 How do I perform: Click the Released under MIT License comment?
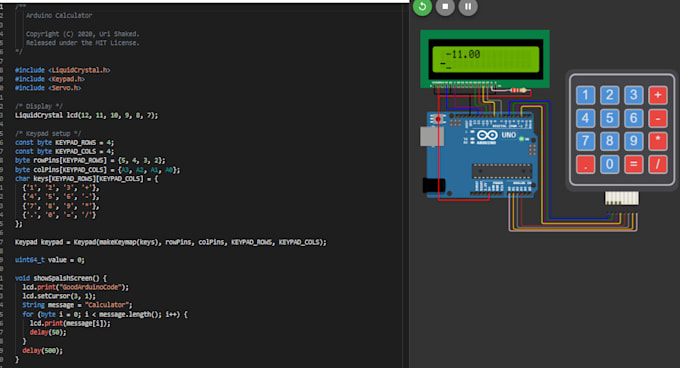82,42
